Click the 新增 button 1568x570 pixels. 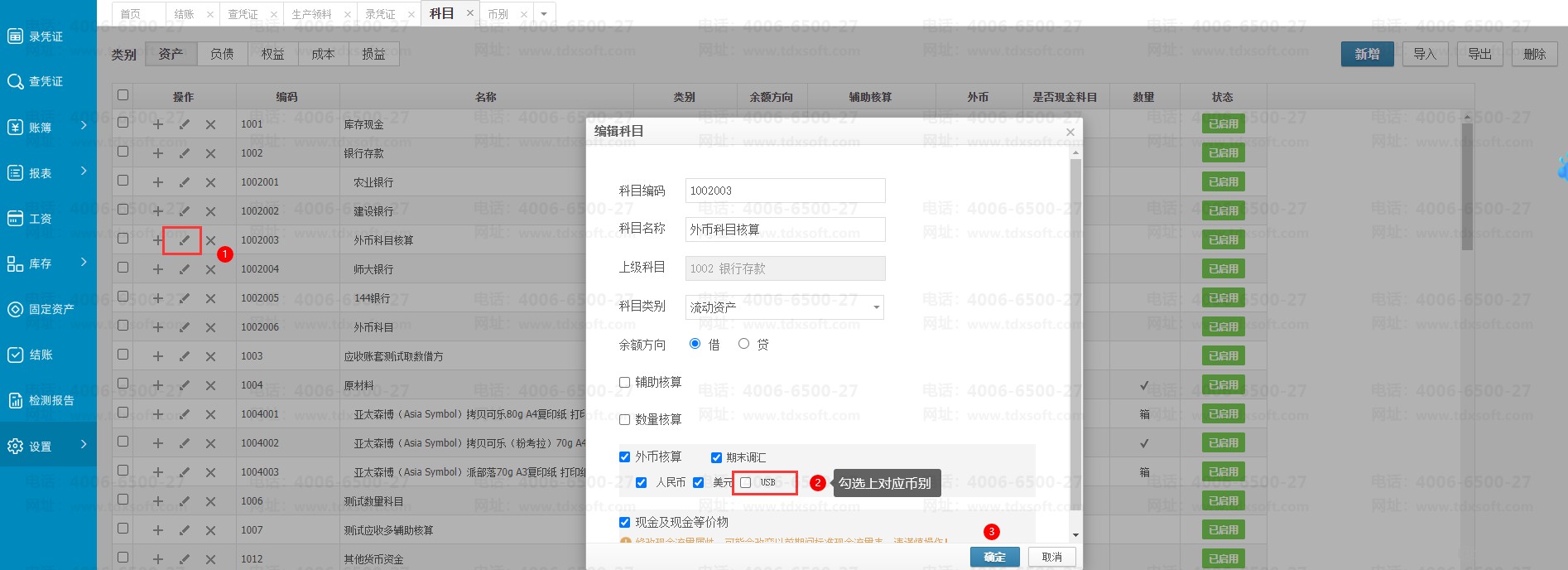click(x=1367, y=54)
